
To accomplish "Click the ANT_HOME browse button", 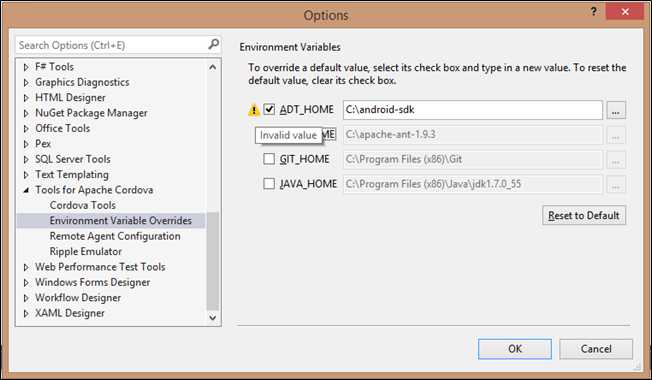I will pos(616,135).
